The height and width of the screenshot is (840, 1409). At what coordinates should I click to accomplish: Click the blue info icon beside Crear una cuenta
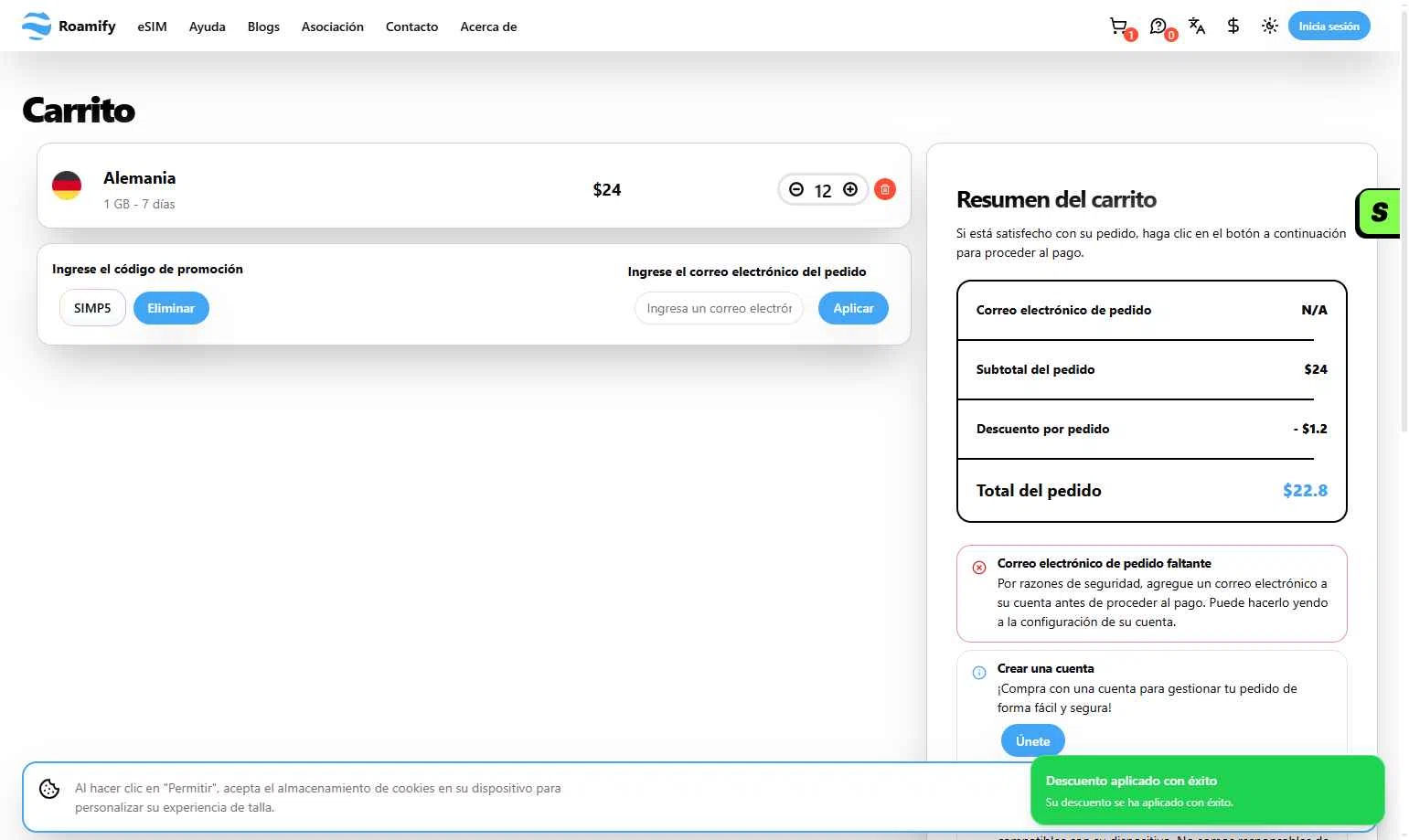(979, 673)
